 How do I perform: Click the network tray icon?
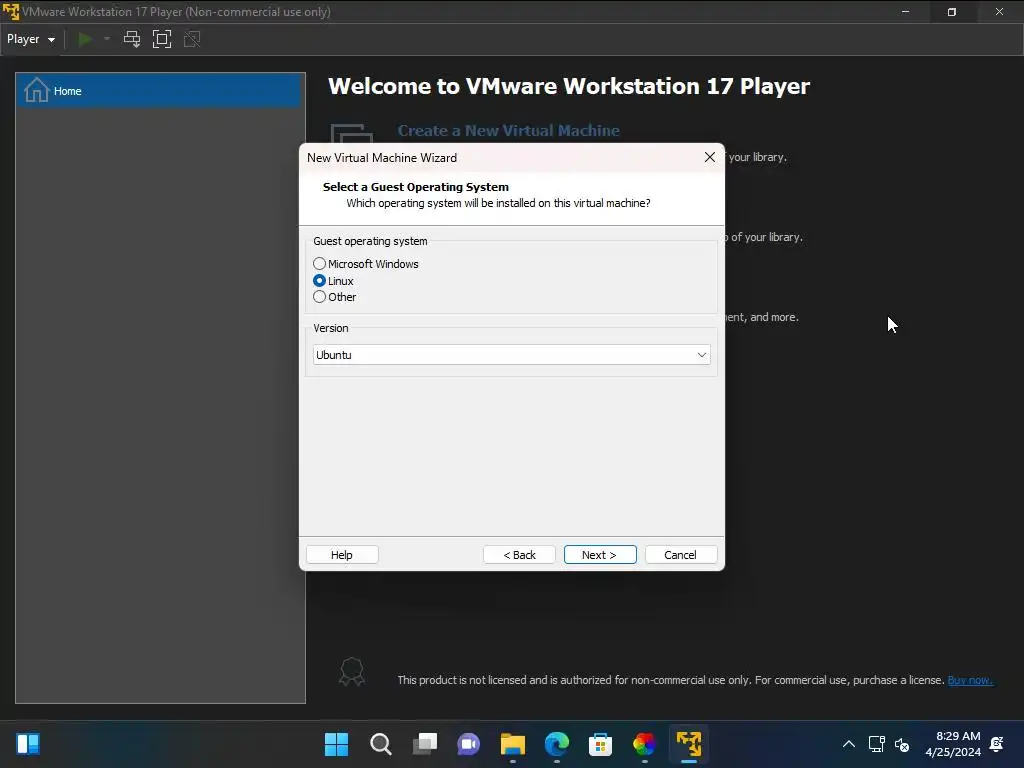pos(876,744)
